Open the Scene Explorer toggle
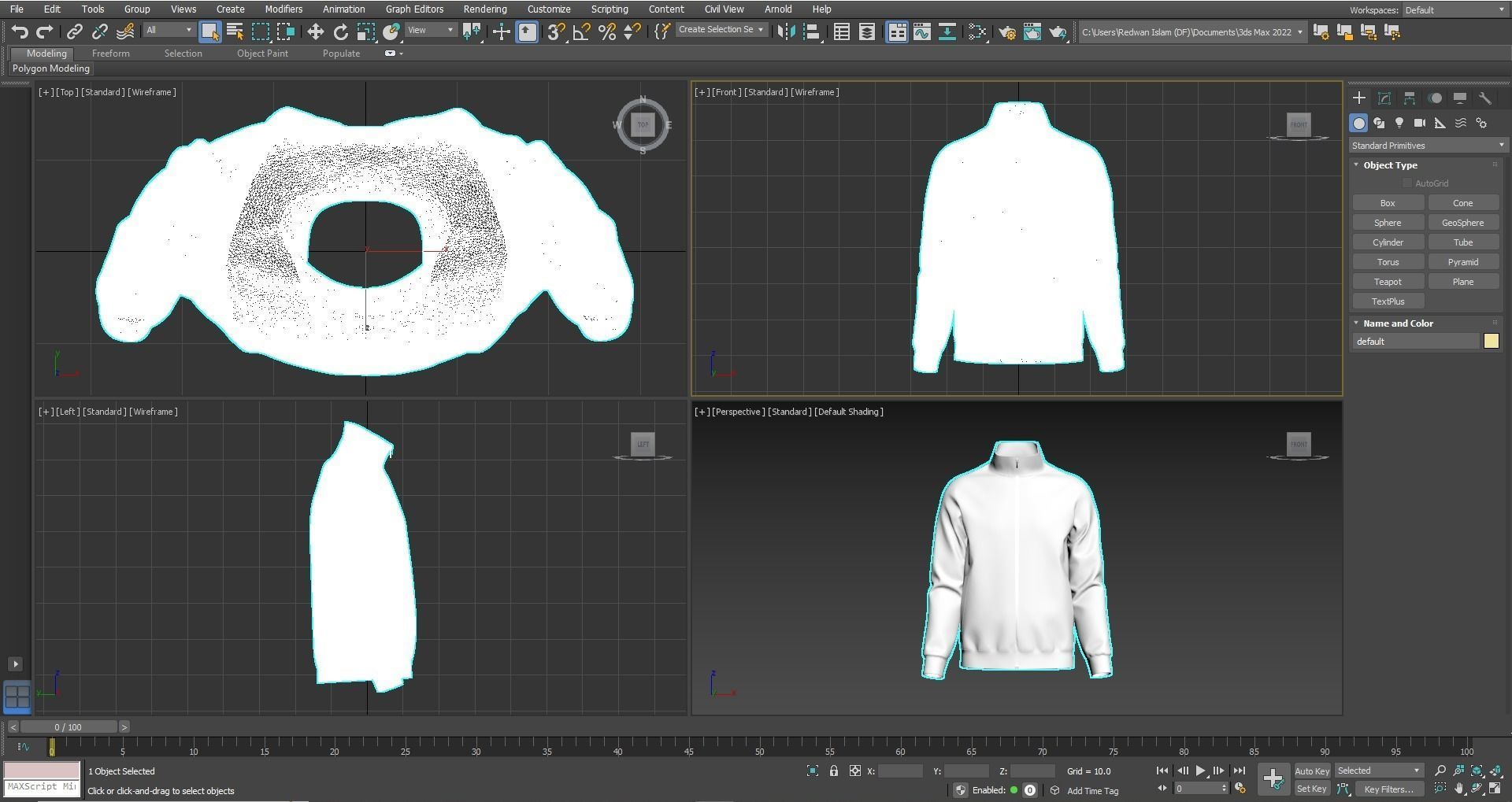This screenshot has height=802, width=1512. [841, 31]
